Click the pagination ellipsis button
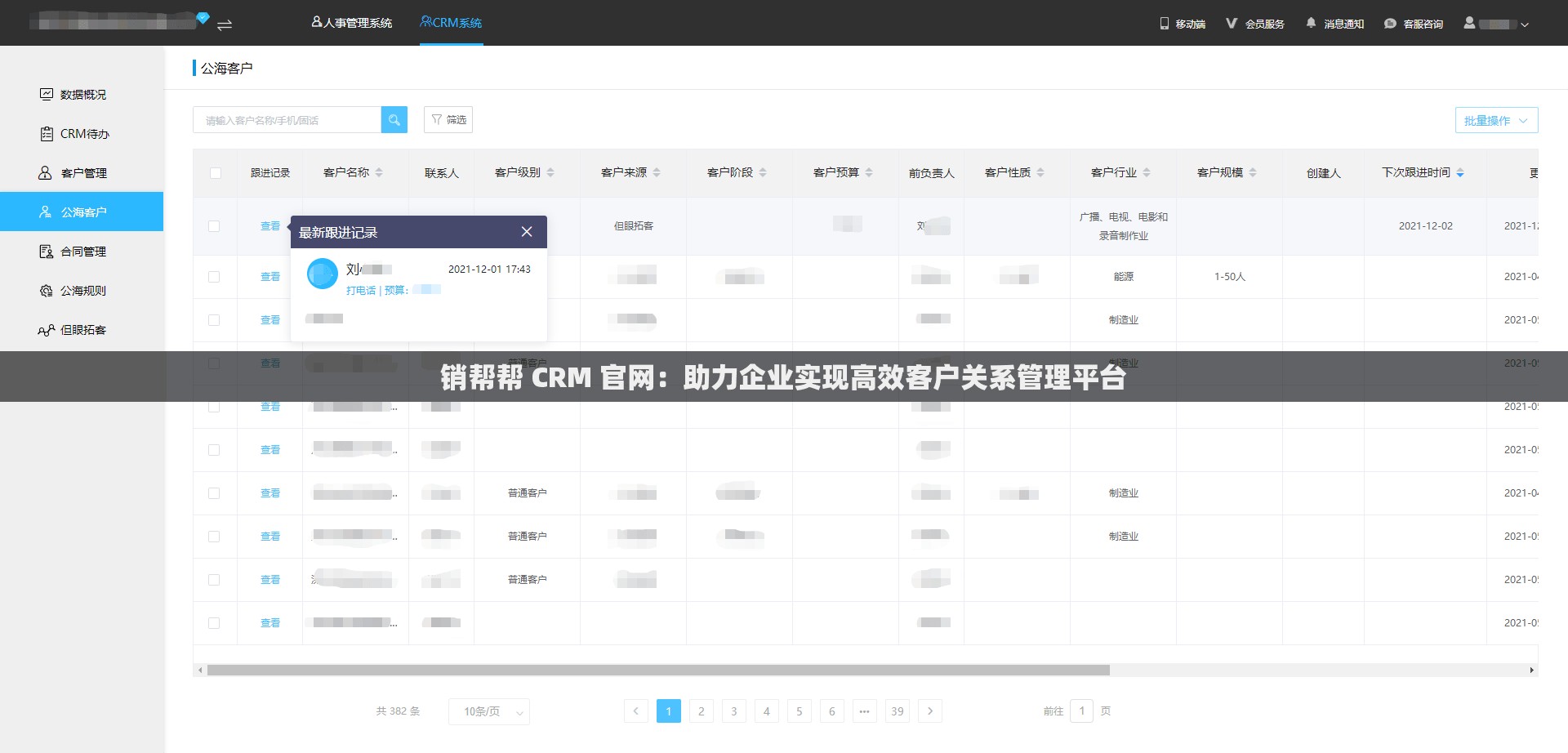1568x753 pixels. pos(865,711)
